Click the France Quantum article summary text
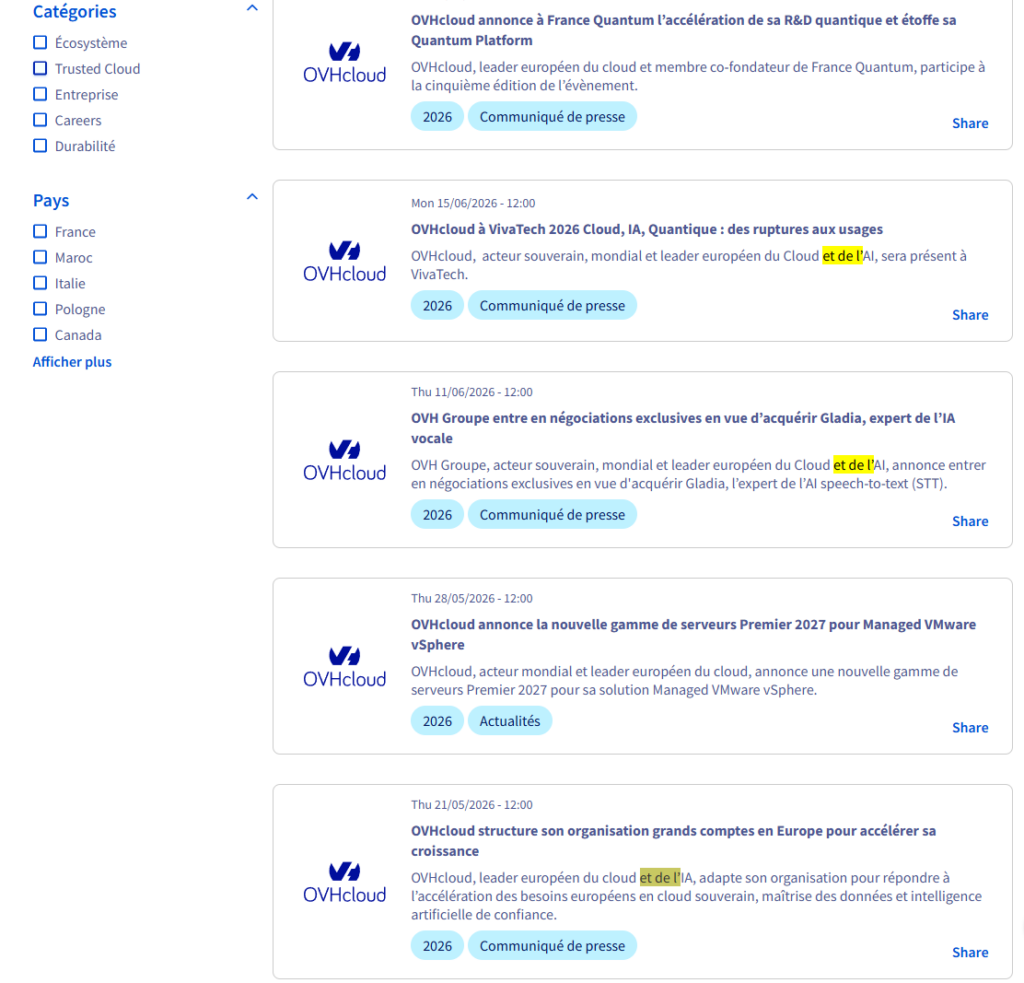 coord(697,76)
